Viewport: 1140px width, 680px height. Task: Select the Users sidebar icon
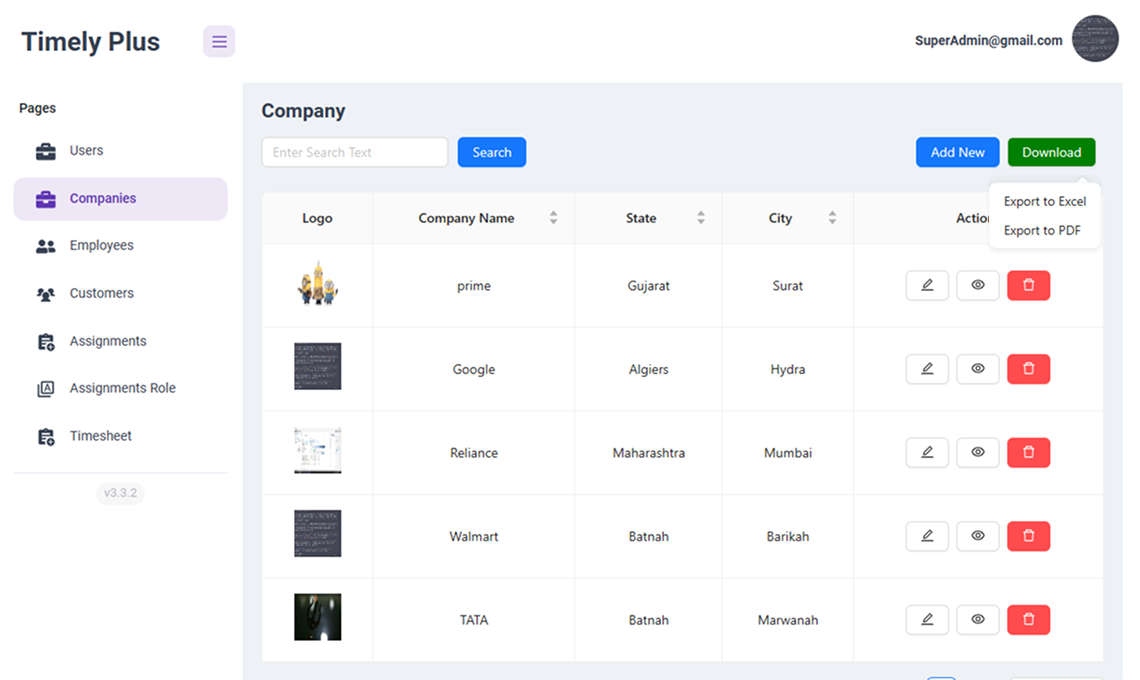[x=45, y=150]
